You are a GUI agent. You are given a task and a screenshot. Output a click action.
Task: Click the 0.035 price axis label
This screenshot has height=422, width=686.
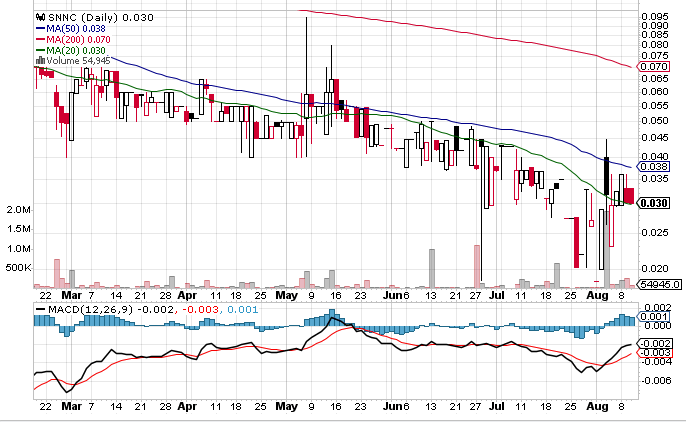tap(655, 178)
